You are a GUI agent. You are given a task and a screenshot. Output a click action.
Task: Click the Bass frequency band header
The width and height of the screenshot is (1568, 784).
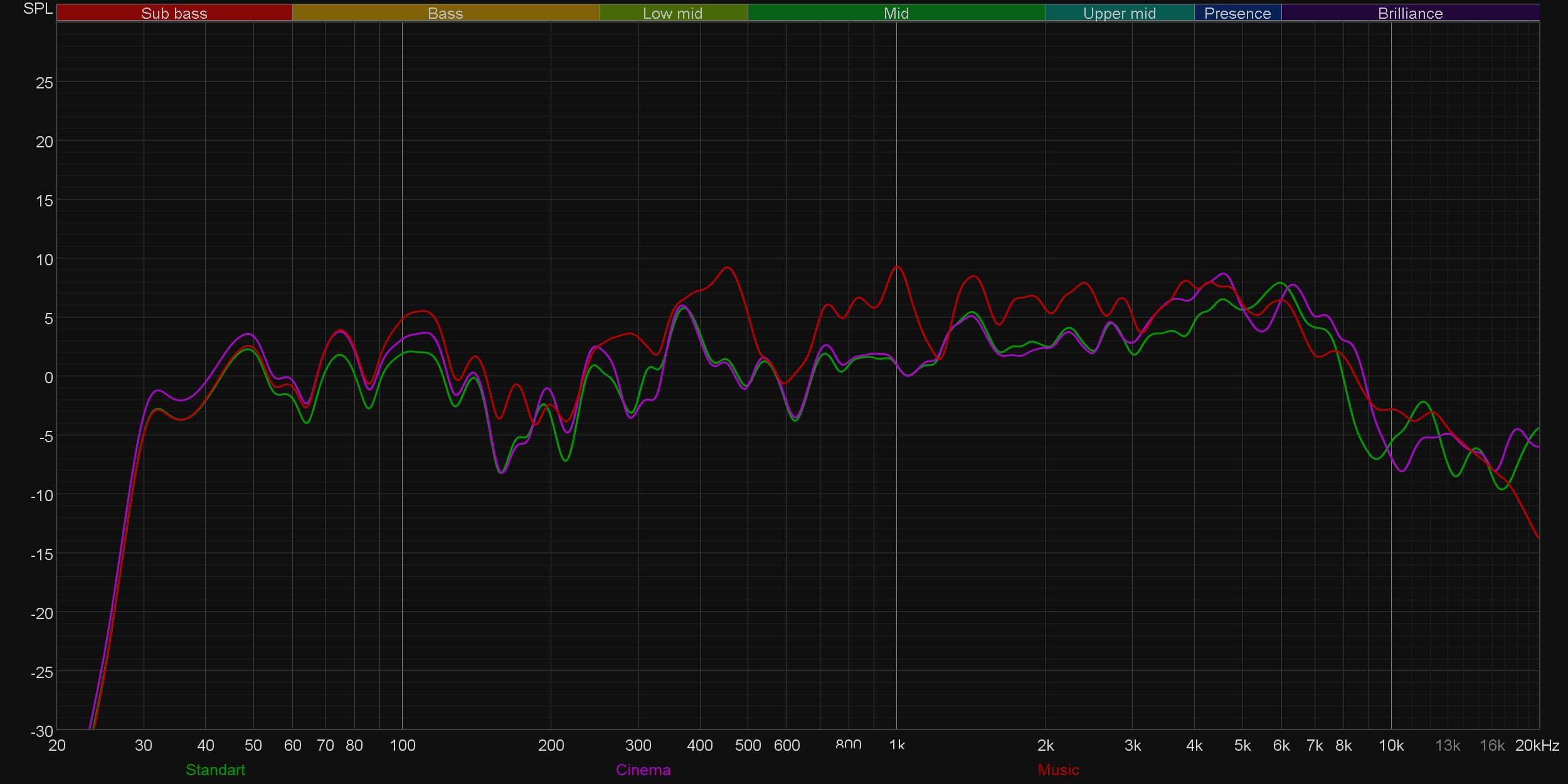coord(445,13)
